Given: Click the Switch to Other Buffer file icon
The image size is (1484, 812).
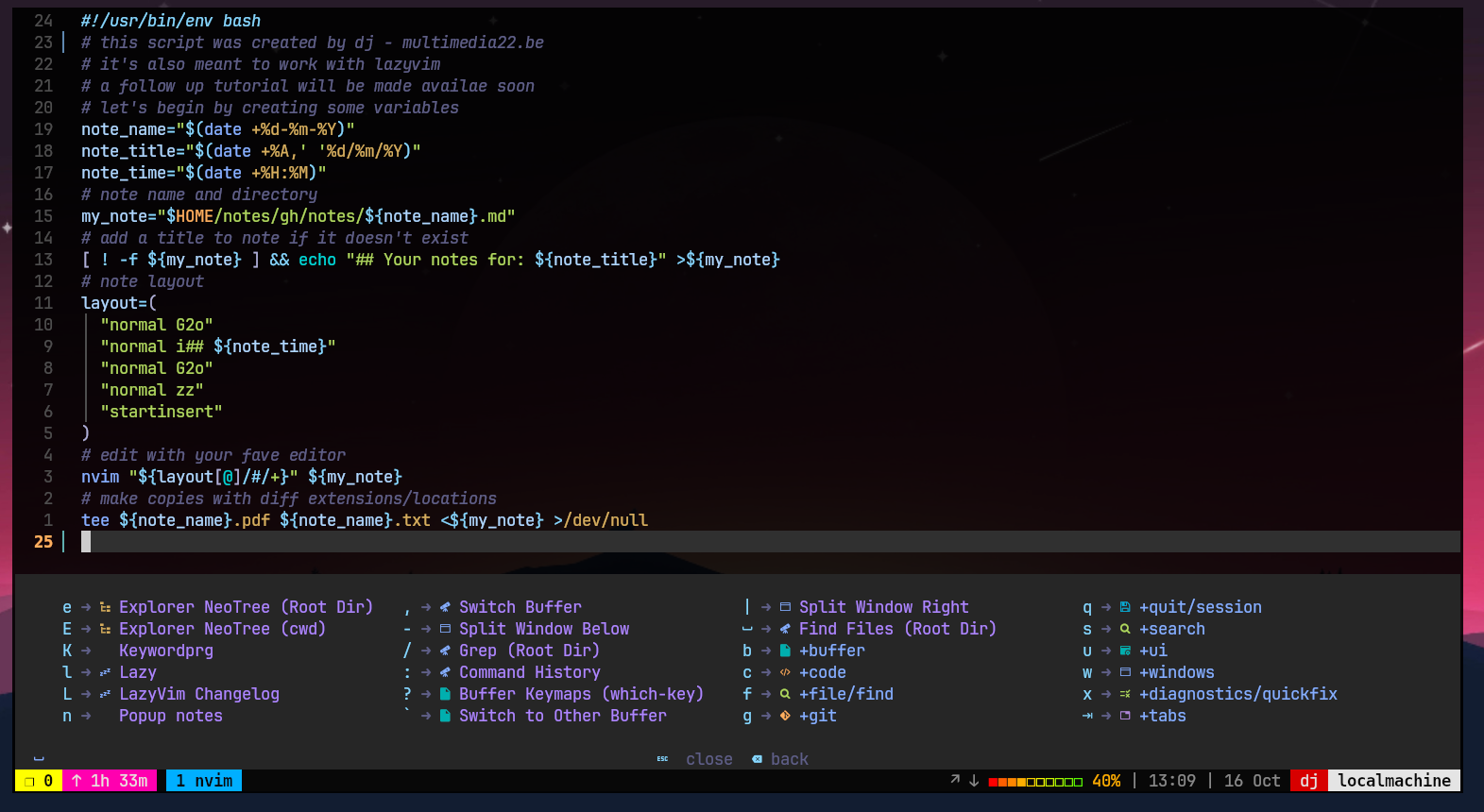Looking at the screenshot, I should coord(445,716).
